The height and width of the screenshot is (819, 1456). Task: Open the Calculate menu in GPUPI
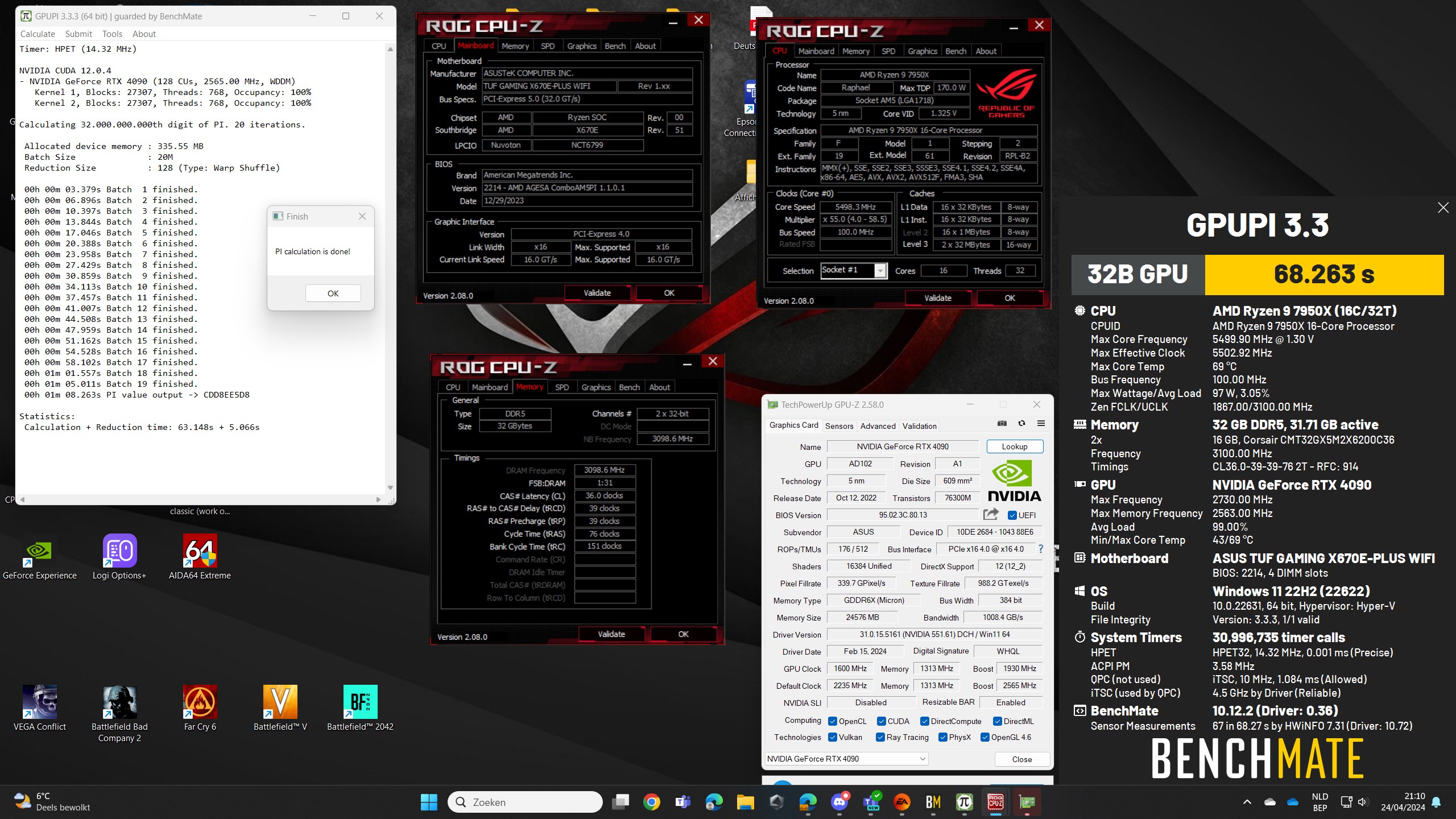point(38,34)
